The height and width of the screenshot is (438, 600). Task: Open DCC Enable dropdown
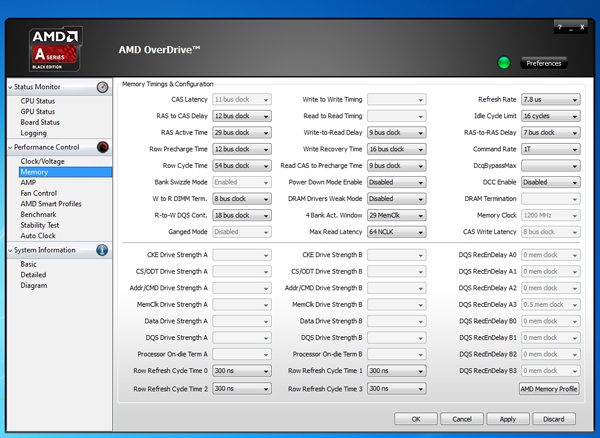(551, 182)
